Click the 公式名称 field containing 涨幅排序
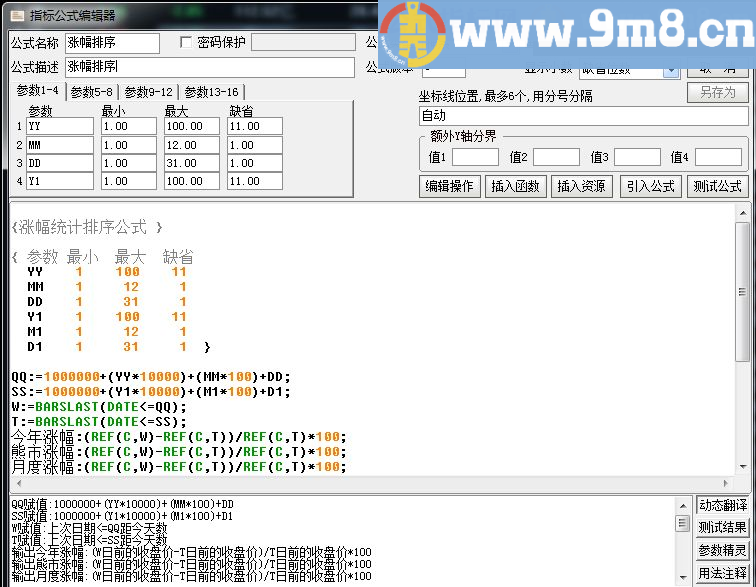This screenshot has width=756, height=587. (x=112, y=43)
